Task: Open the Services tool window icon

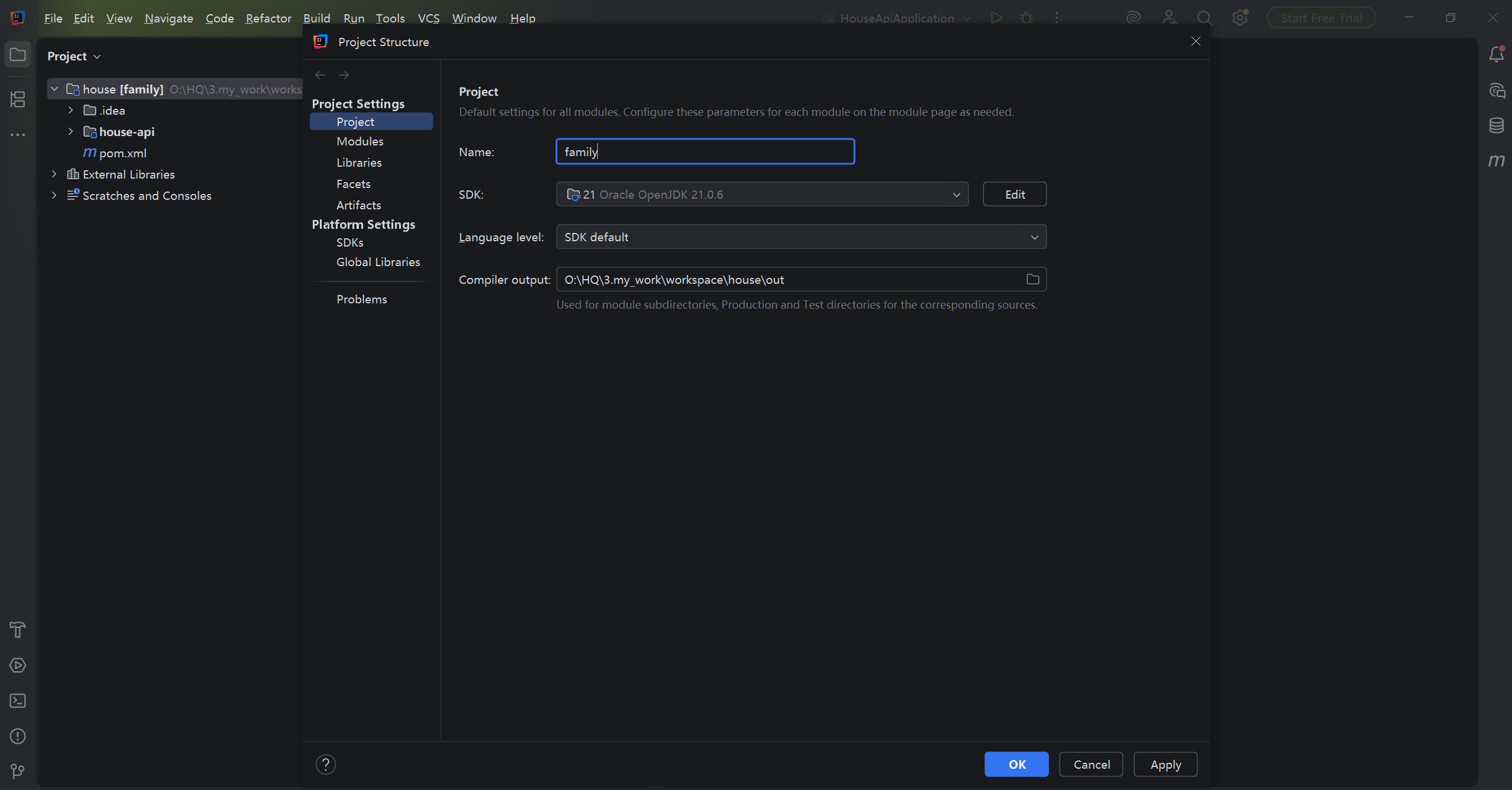Action: tap(18, 665)
